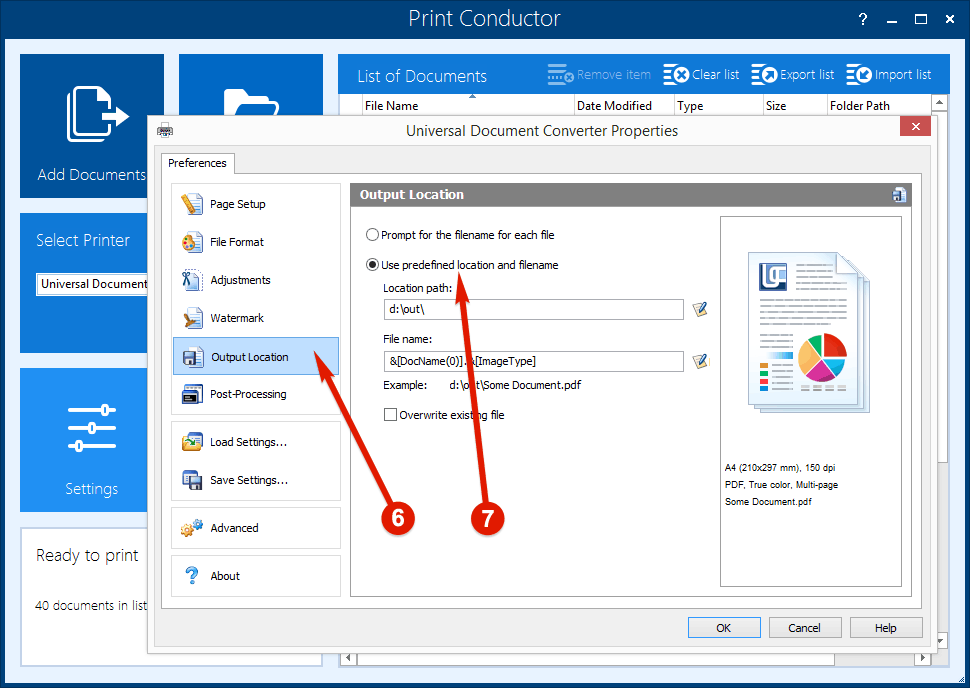Click Select Printer combo box
Screen dimensions: 970x688
[92, 284]
